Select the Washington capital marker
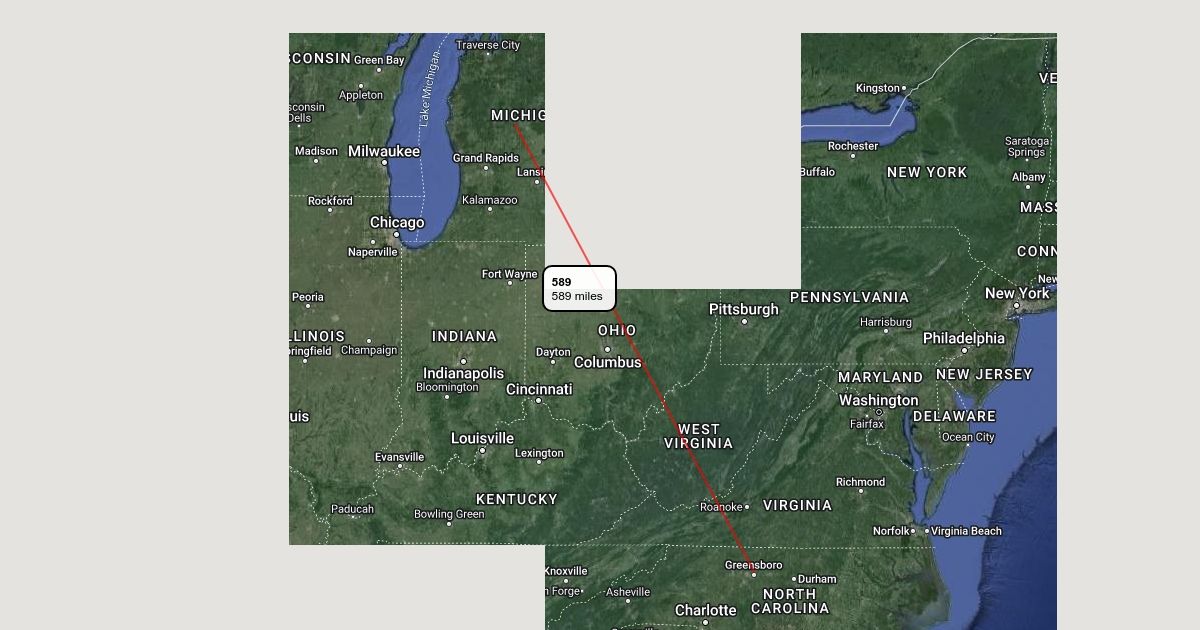1200x630 pixels. pyautogui.click(x=879, y=412)
